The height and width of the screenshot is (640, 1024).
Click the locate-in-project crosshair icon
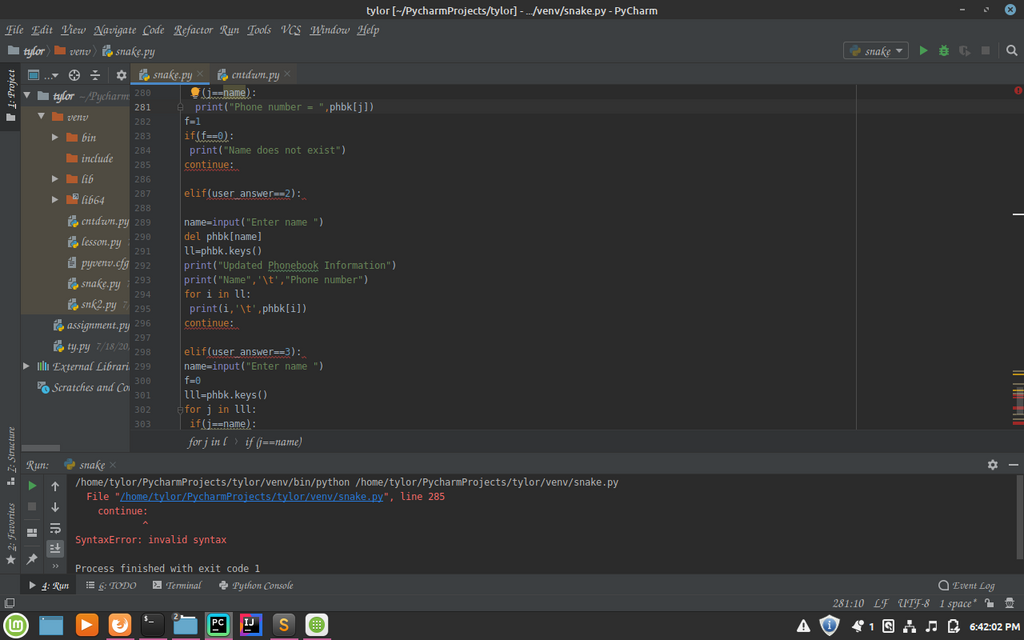[74, 75]
